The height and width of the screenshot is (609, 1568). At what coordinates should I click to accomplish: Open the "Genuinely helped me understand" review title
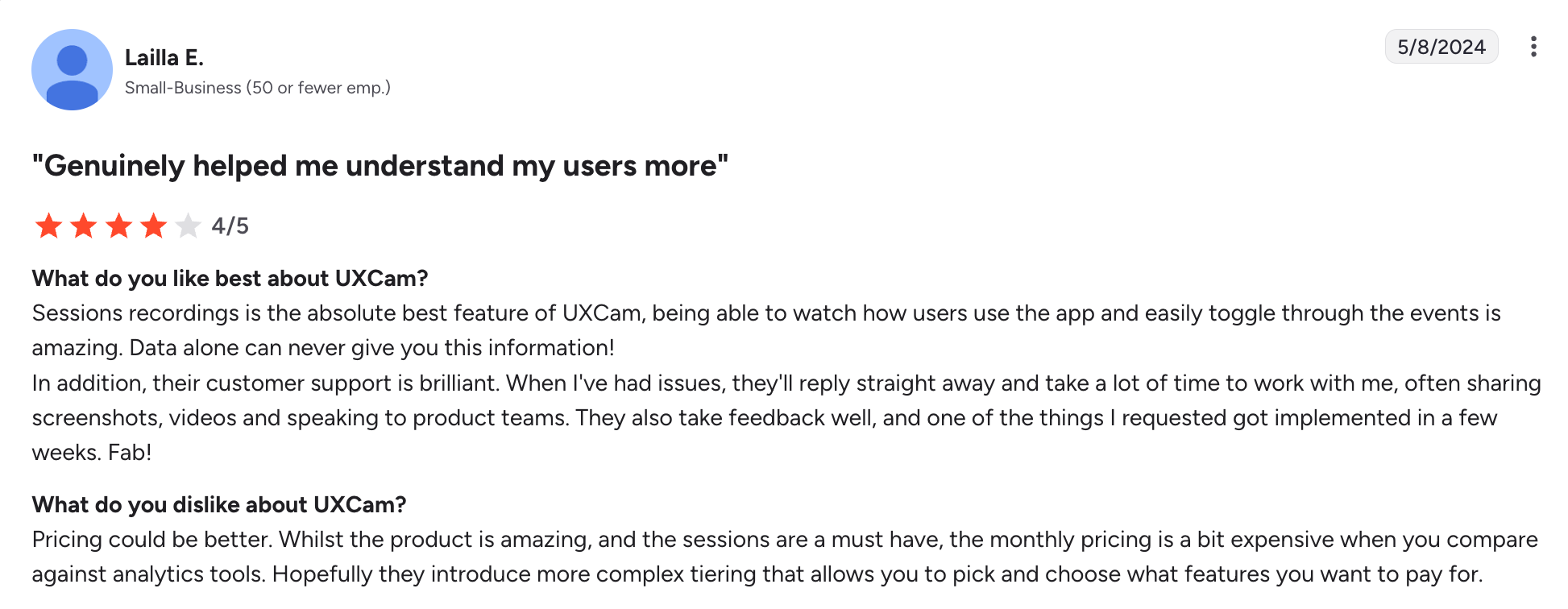[380, 166]
